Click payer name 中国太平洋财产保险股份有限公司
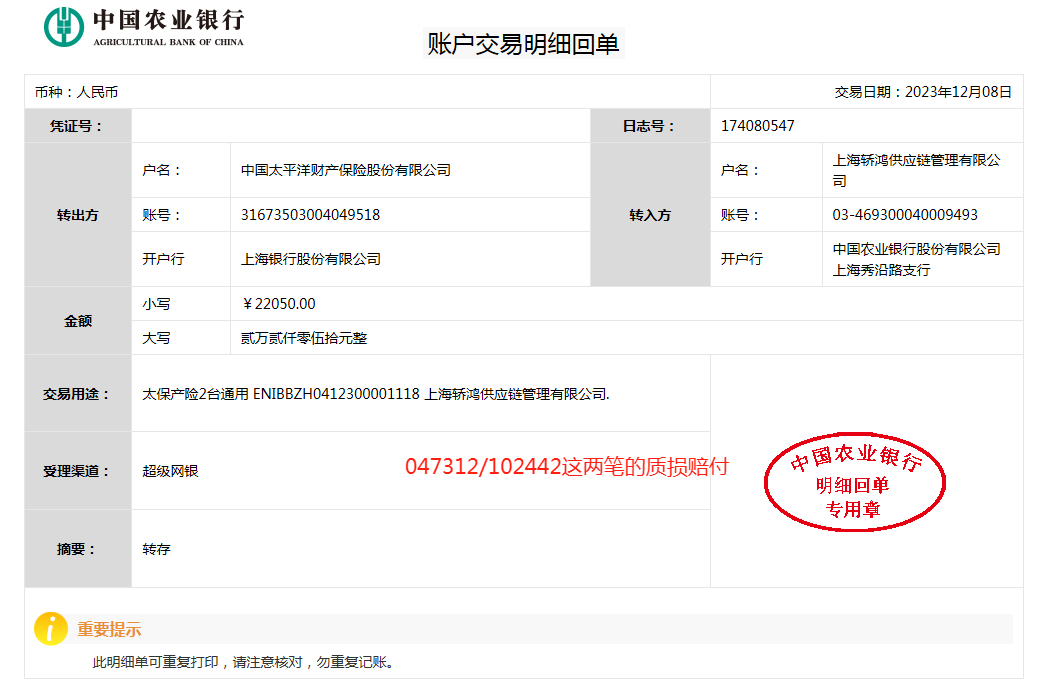Viewport: 1043px width, 691px height. [345, 170]
